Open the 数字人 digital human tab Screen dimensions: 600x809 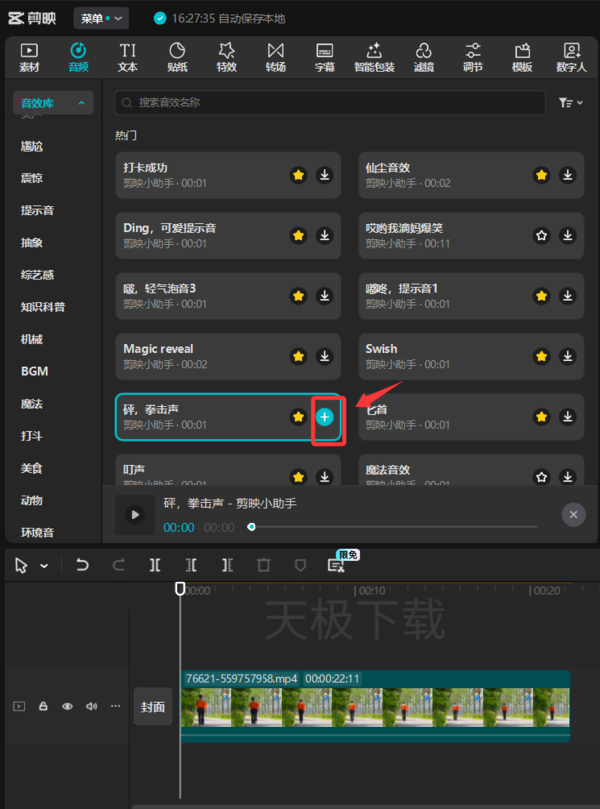571,57
